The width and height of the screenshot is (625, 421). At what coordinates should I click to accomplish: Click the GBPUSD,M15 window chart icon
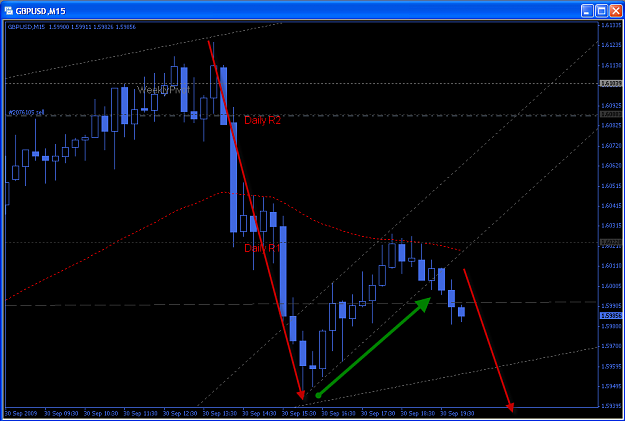click(x=8, y=11)
